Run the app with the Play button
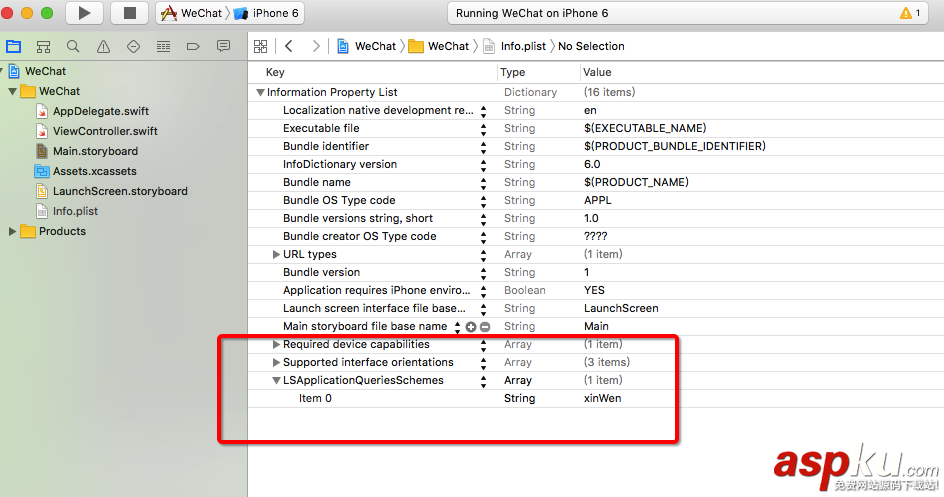The image size is (944, 497). [84, 13]
